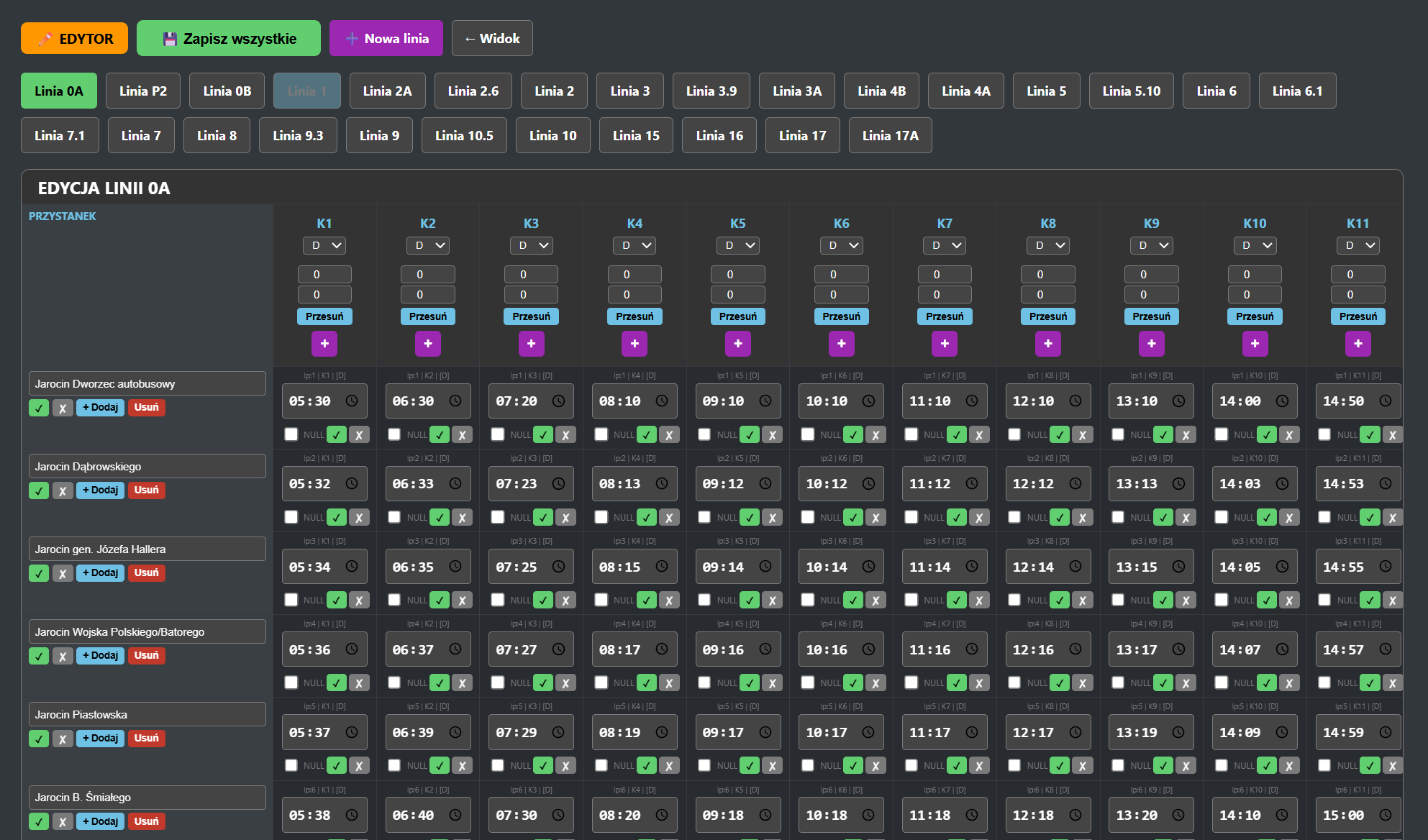This screenshot has width=1428, height=840.
Task: Switch to the Linia 10.5 tab
Action: (x=464, y=135)
